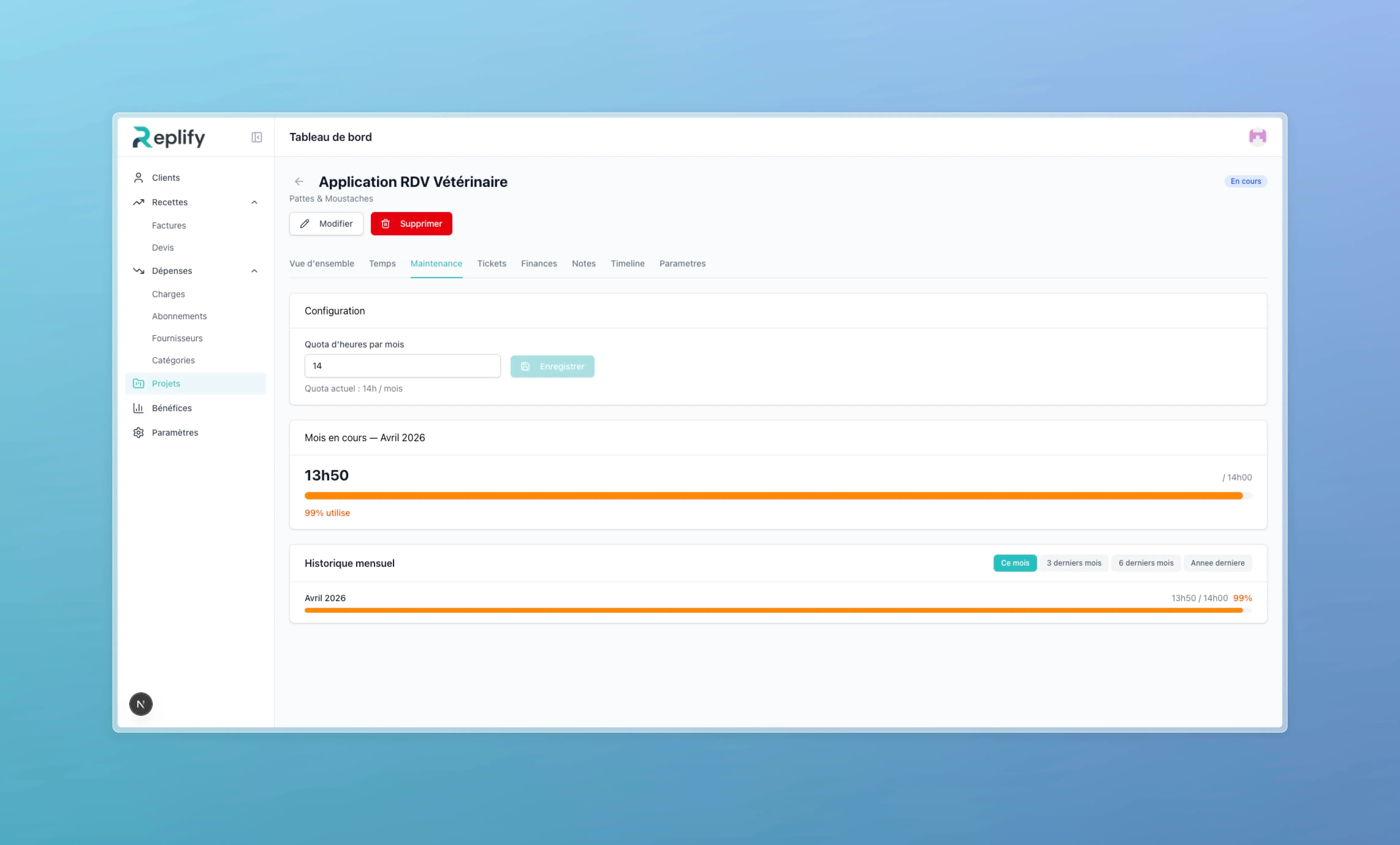Open Paramètres via the gear icon
This screenshot has height=845, width=1400.
138,432
